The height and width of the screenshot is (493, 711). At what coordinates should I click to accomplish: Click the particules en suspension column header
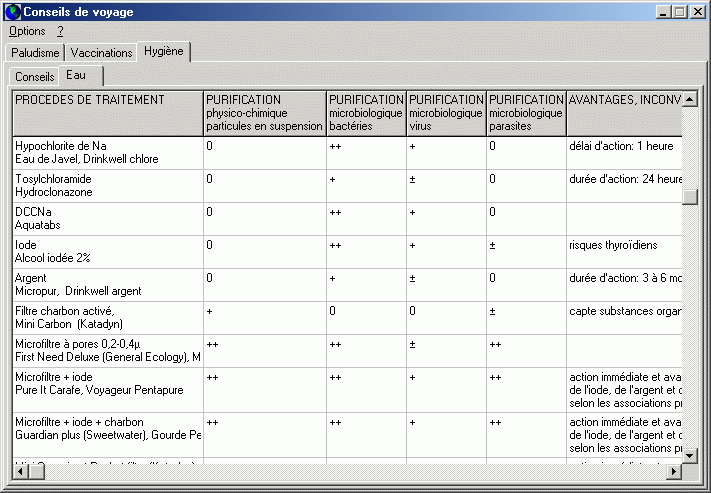(265, 113)
